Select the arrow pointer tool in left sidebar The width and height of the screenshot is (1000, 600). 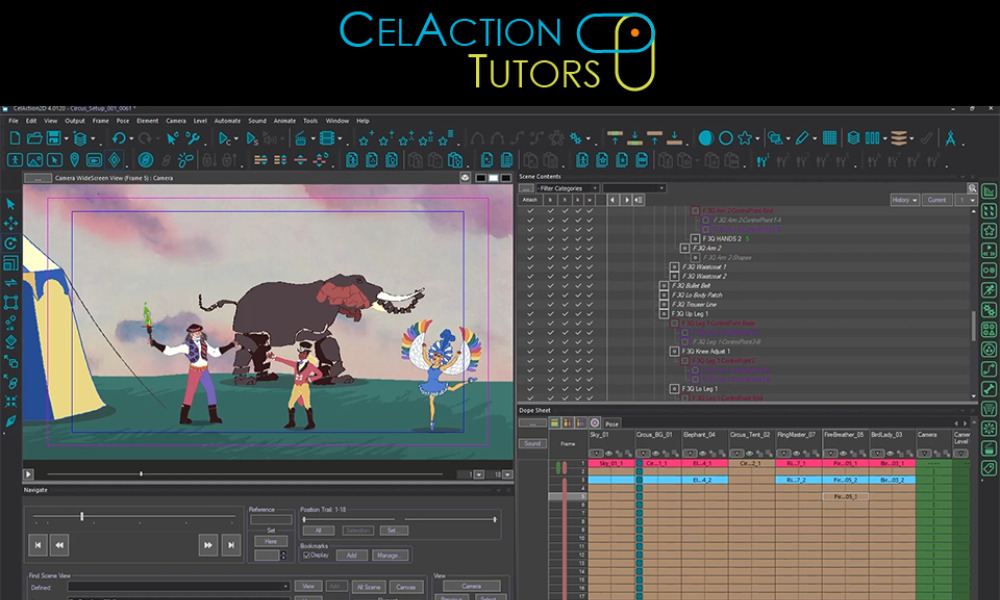coord(11,204)
